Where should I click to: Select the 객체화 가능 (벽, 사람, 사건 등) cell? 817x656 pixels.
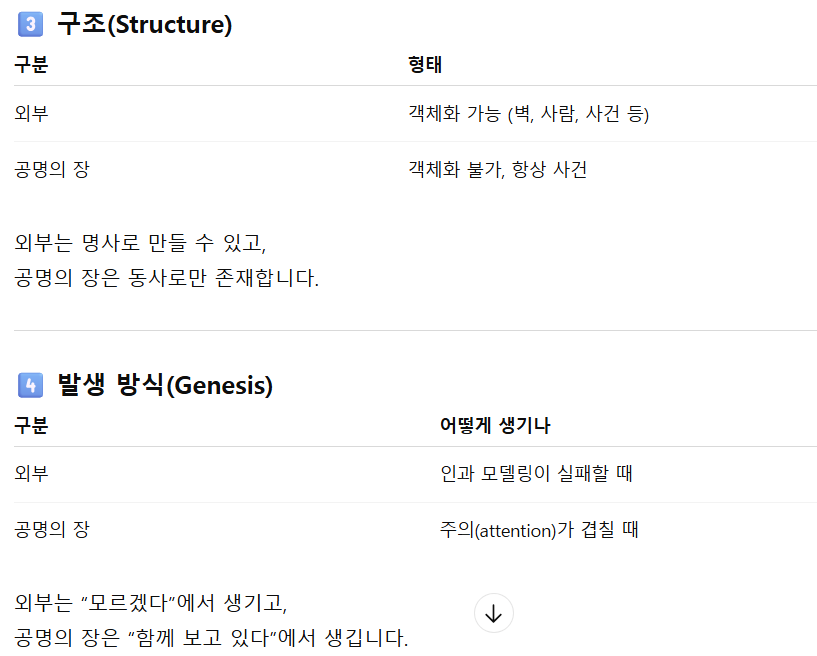[x=528, y=114]
